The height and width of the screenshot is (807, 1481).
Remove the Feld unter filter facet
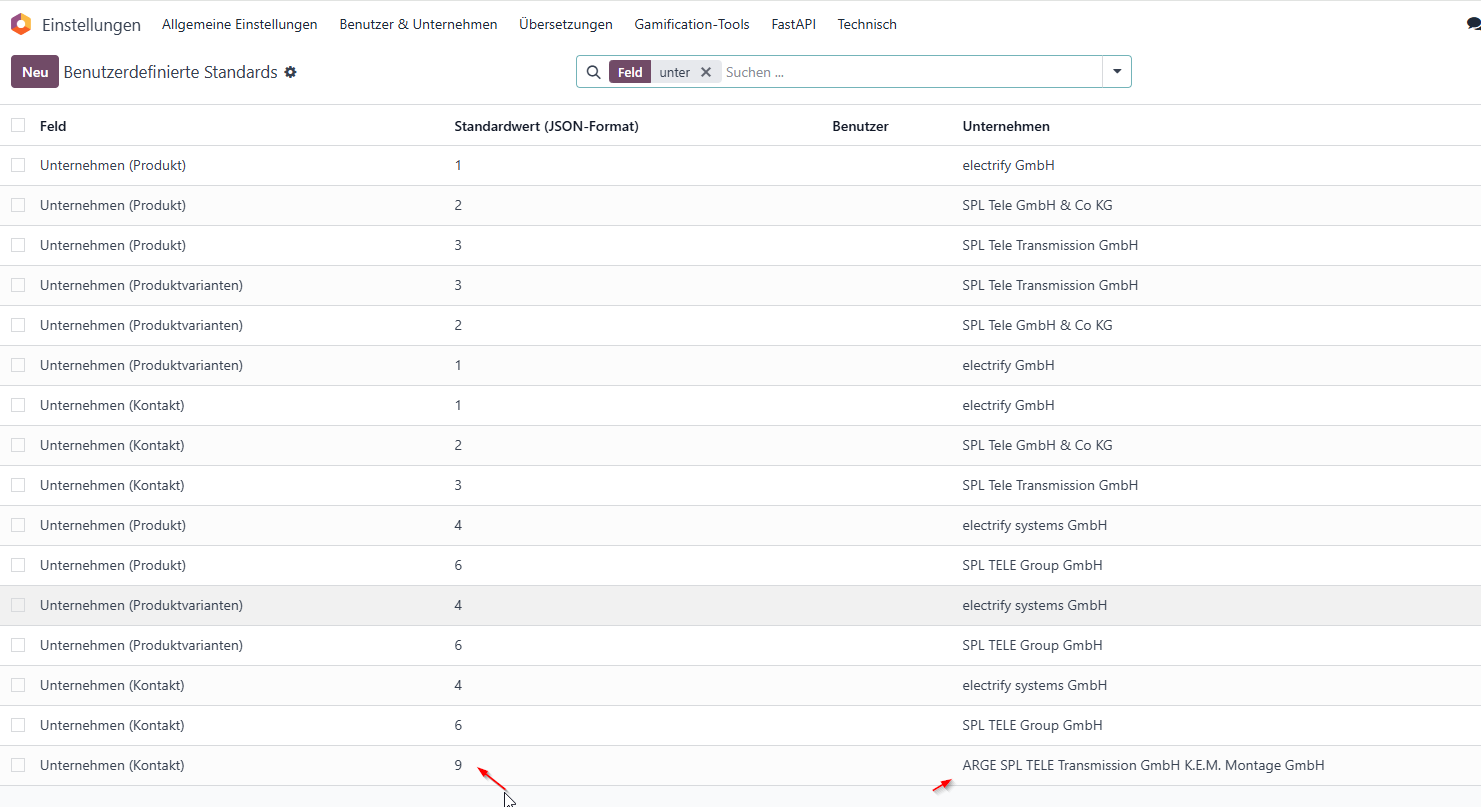pos(706,72)
